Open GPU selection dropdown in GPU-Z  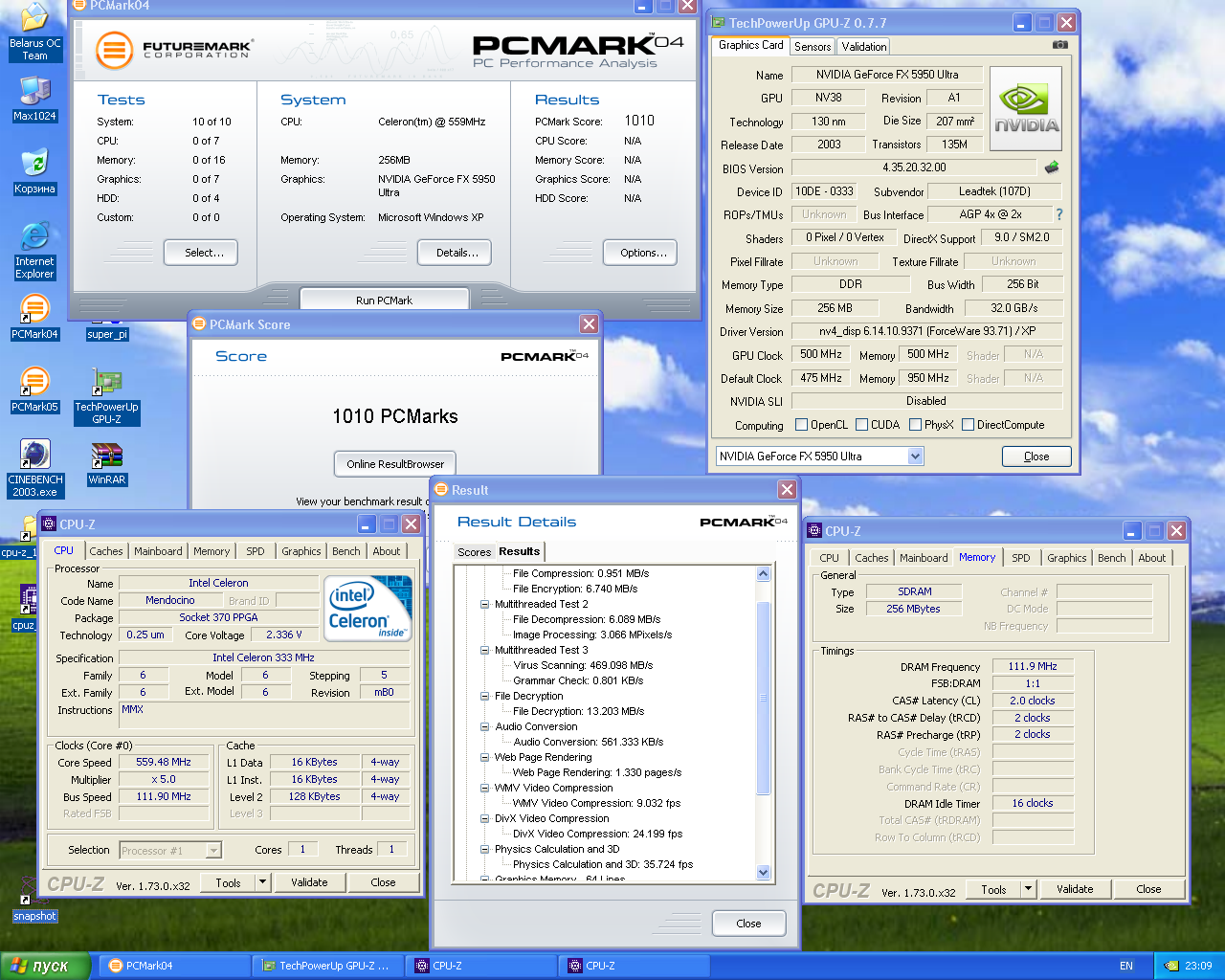tap(915, 457)
